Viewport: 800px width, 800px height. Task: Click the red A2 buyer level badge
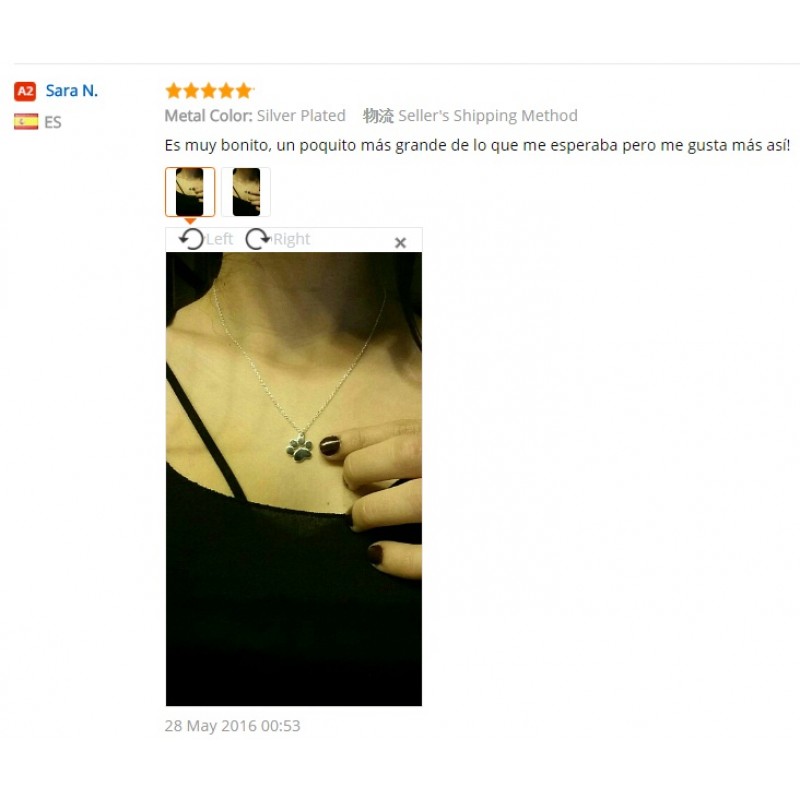point(25,91)
